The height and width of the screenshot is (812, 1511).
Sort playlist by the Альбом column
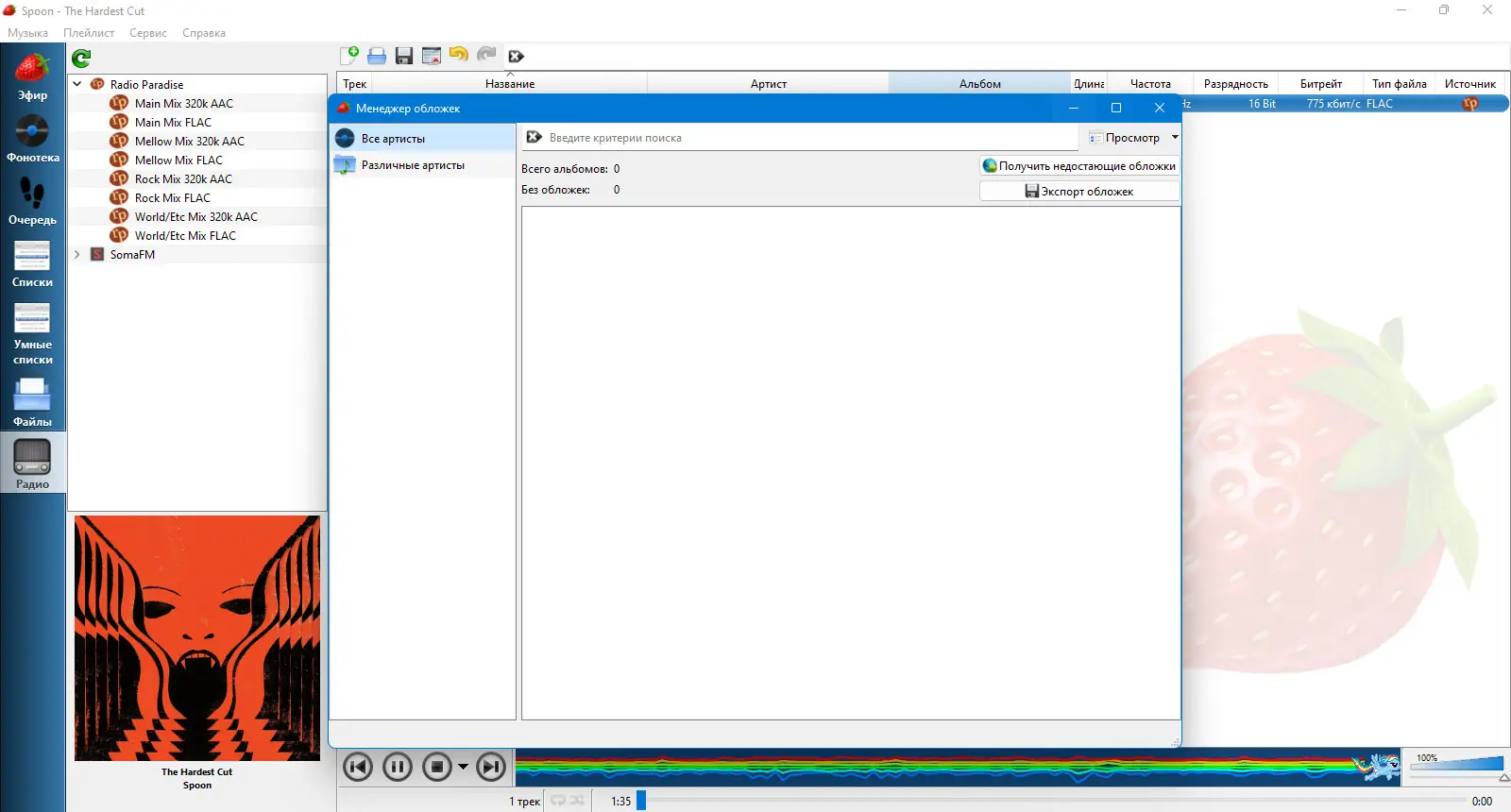pos(980,84)
